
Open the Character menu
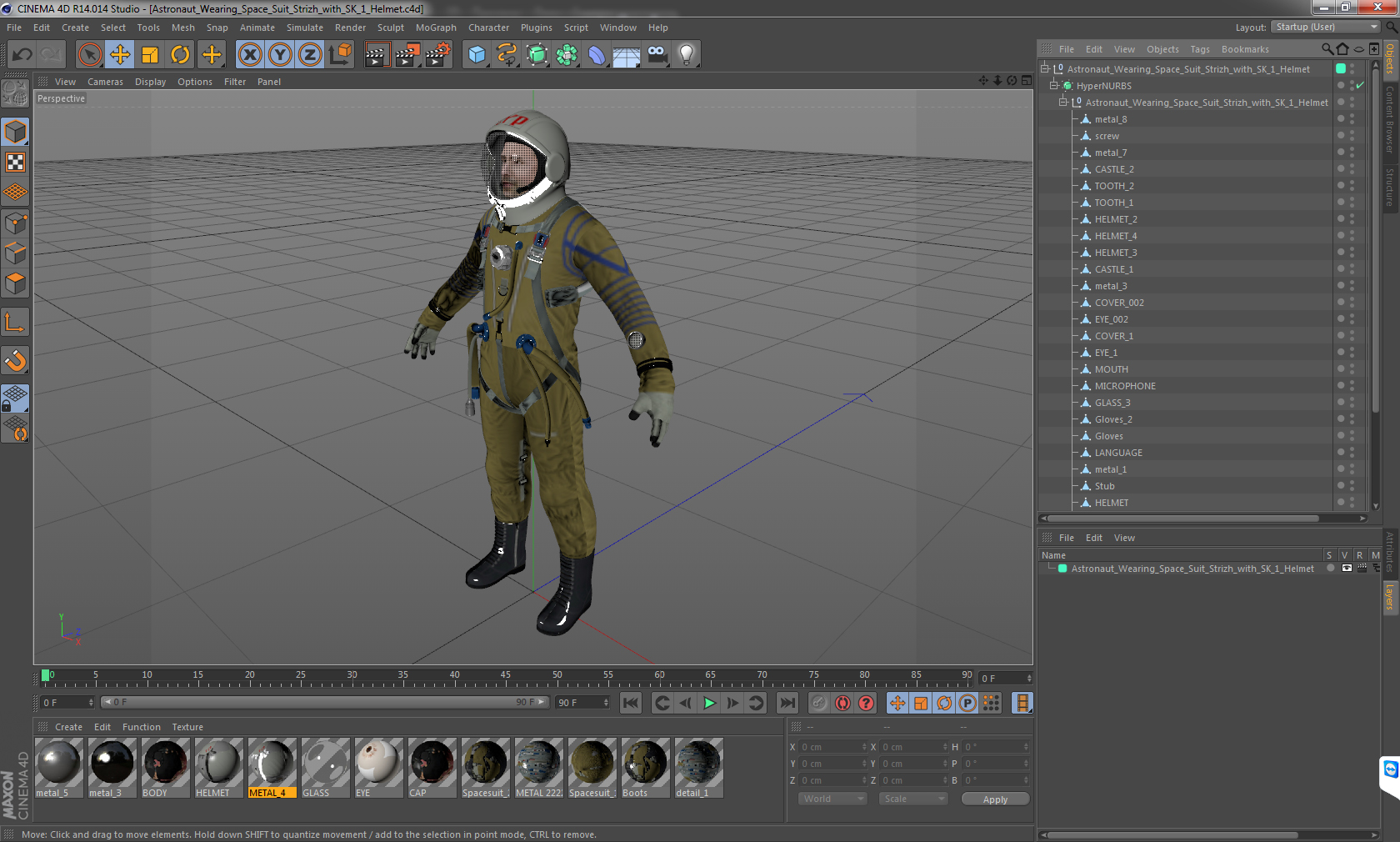coord(488,28)
